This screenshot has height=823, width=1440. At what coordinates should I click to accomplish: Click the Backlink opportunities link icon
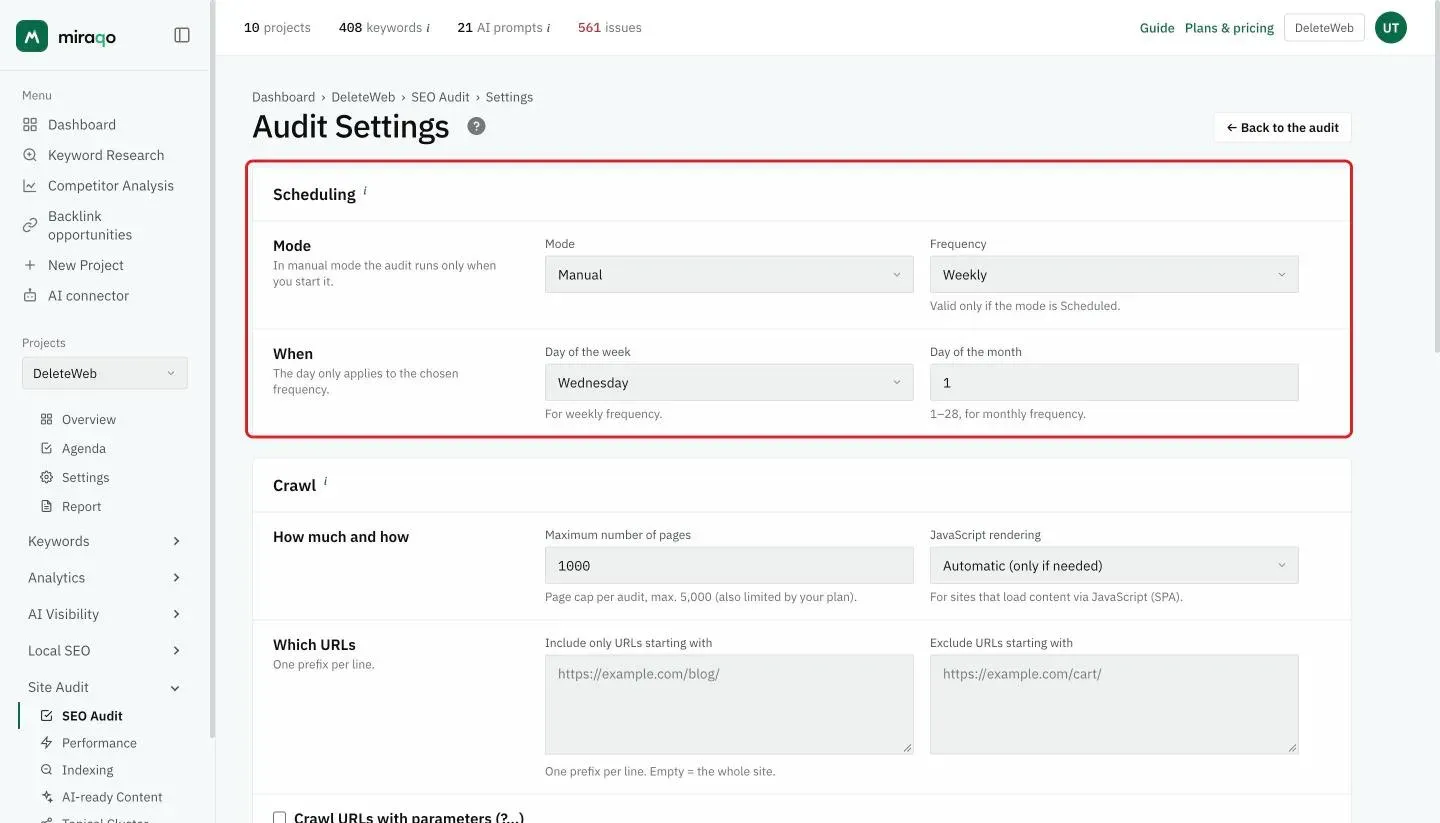pos(30,226)
